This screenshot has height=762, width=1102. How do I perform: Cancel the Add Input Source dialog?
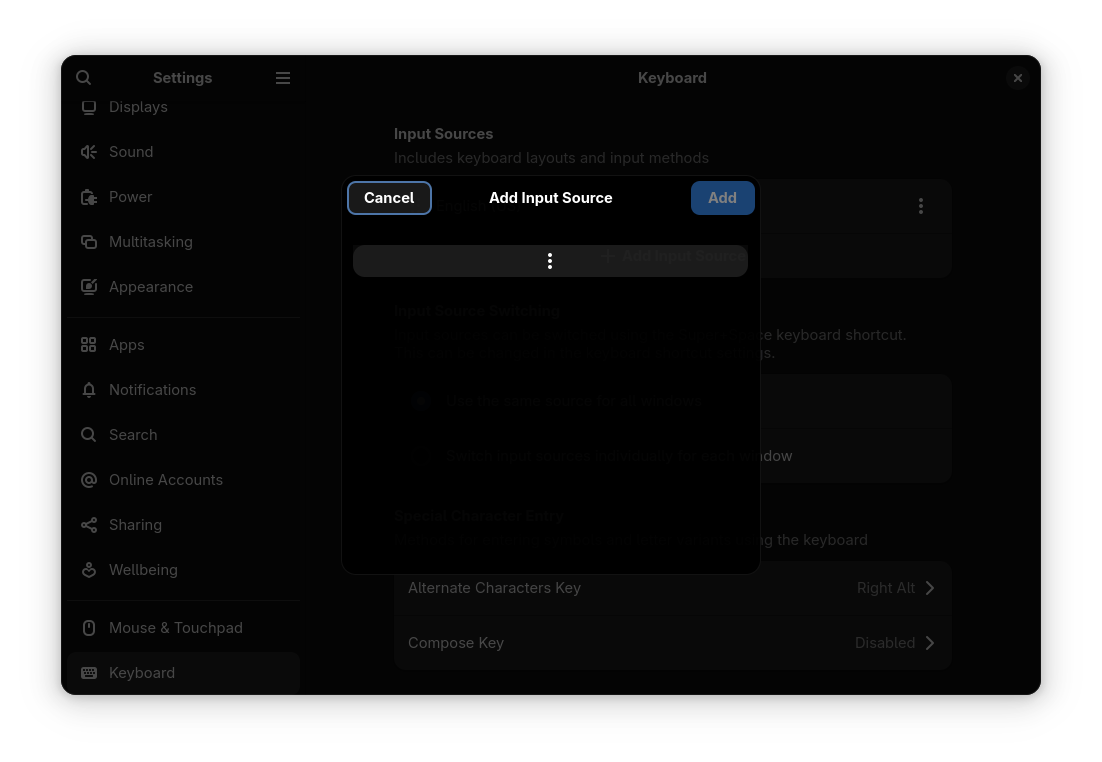coord(389,198)
